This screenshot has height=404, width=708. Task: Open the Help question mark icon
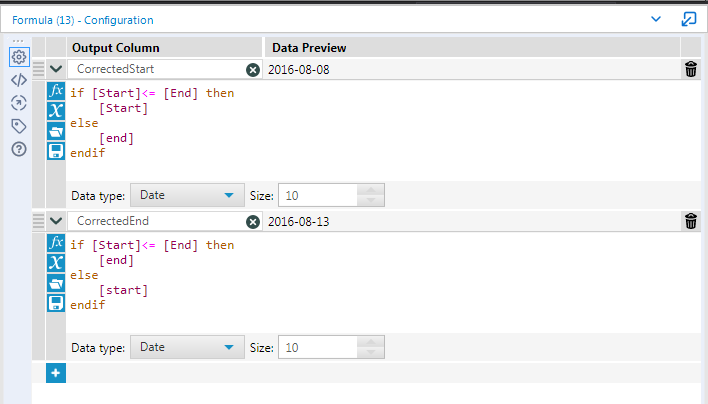point(18,149)
